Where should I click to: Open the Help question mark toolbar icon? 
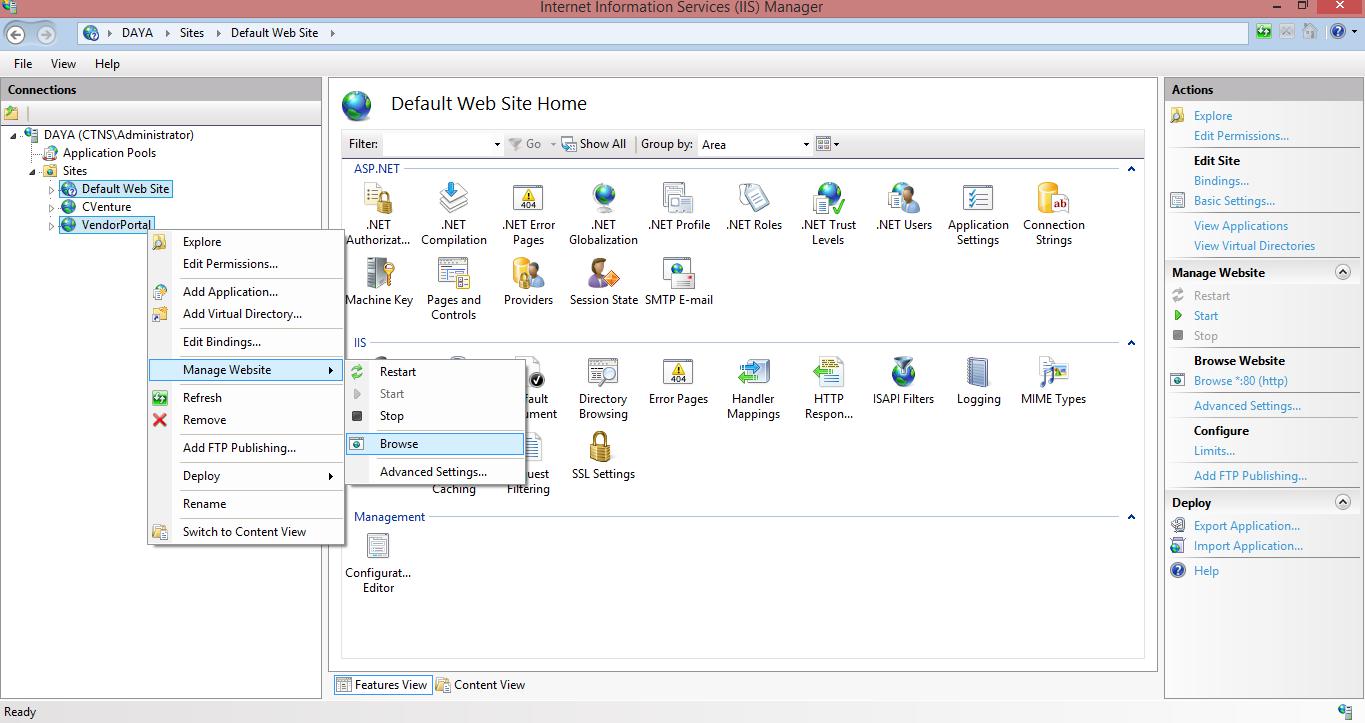(x=1338, y=32)
